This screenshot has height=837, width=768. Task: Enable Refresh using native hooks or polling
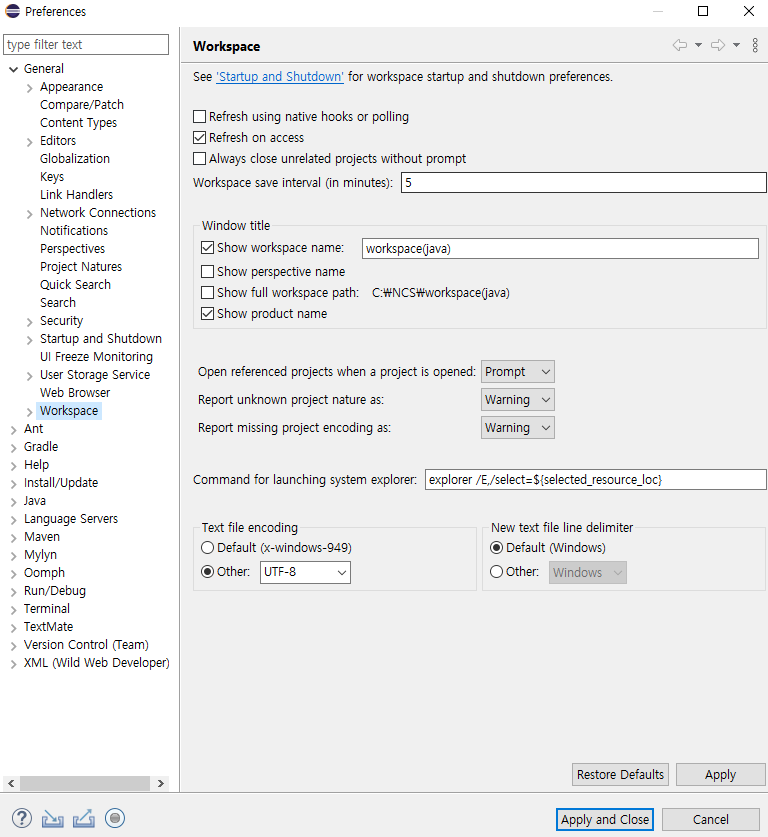(200, 116)
